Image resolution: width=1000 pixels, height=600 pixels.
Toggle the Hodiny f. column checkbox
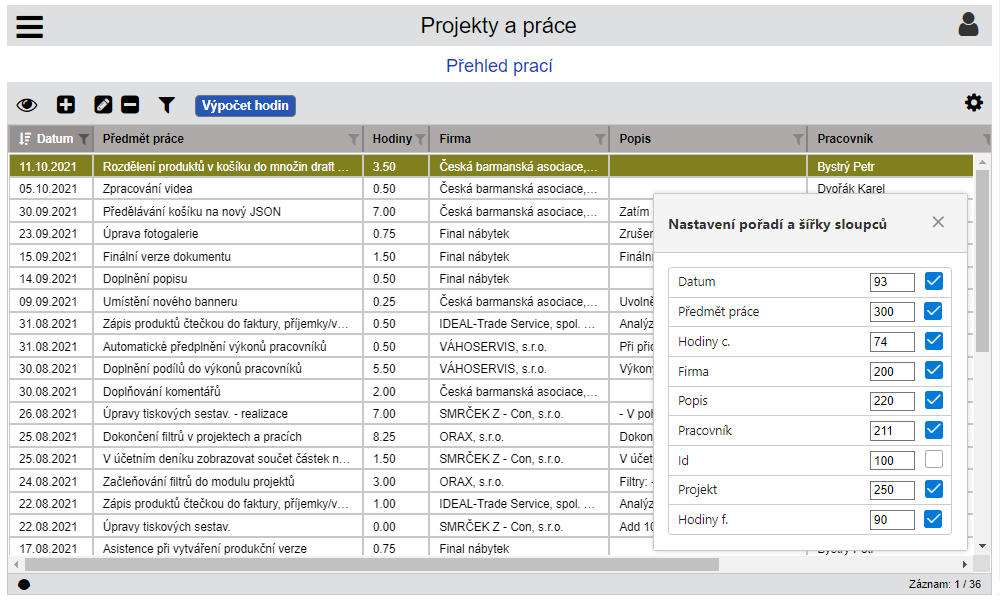click(934, 519)
